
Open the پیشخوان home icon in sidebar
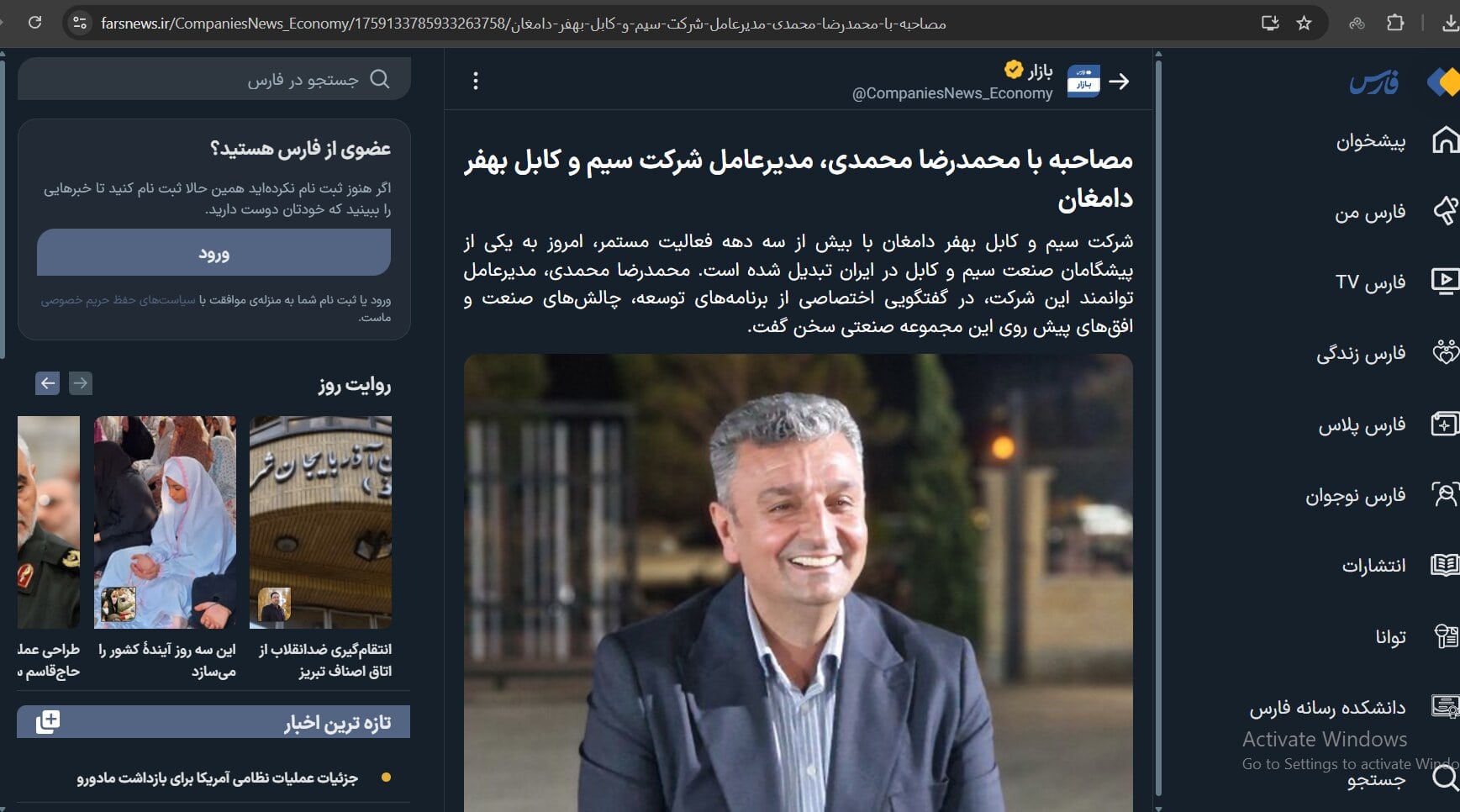[1445, 140]
